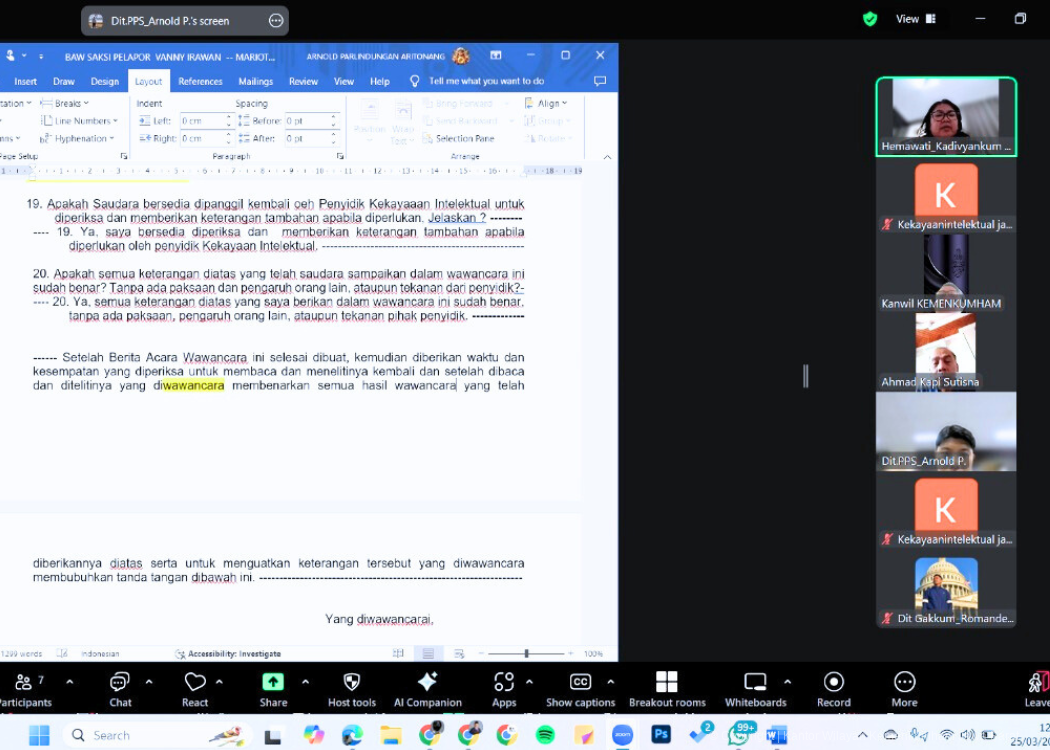Image resolution: width=1050 pixels, height=750 pixels.
Task: Open Page Setup dialog launcher
Action: [x=124, y=156]
